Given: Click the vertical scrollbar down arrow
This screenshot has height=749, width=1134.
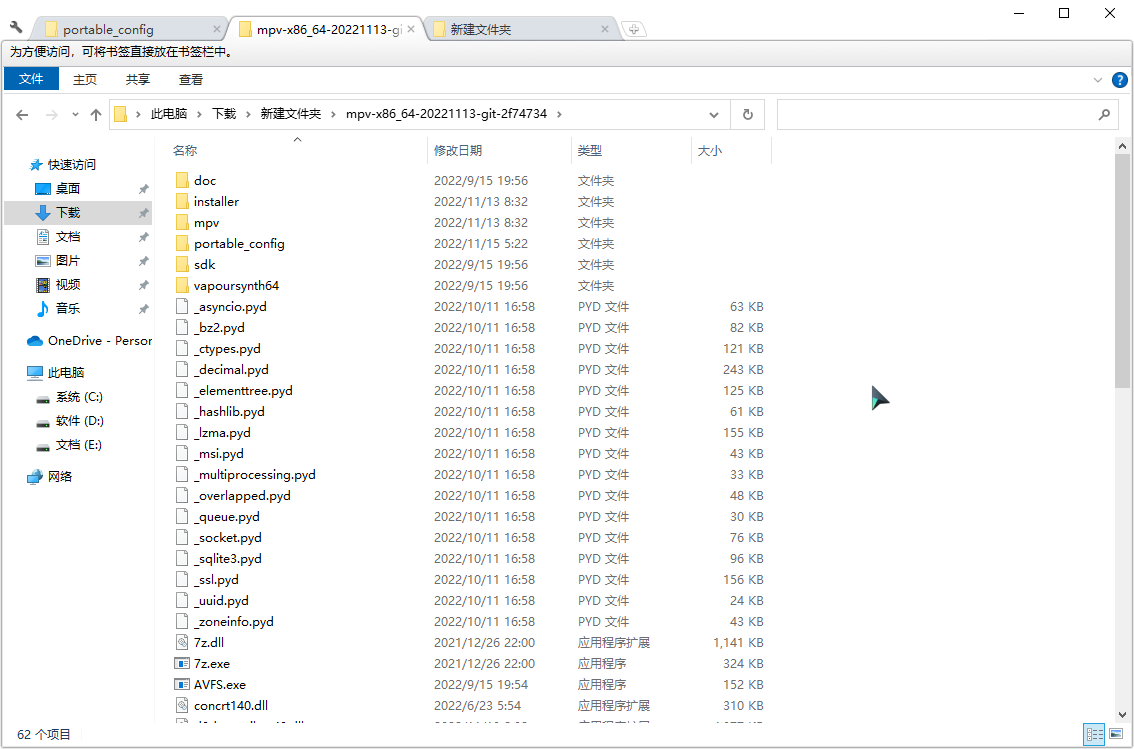Looking at the screenshot, I should [x=1122, y=714].
